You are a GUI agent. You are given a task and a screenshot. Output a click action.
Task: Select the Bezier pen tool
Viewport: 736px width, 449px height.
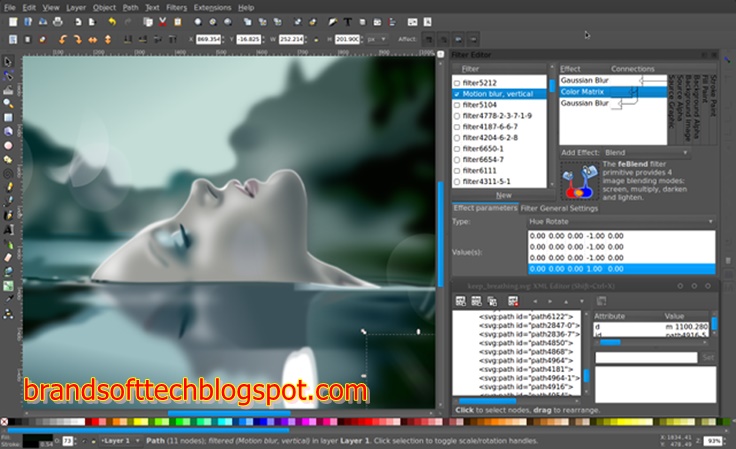[8, 202]
